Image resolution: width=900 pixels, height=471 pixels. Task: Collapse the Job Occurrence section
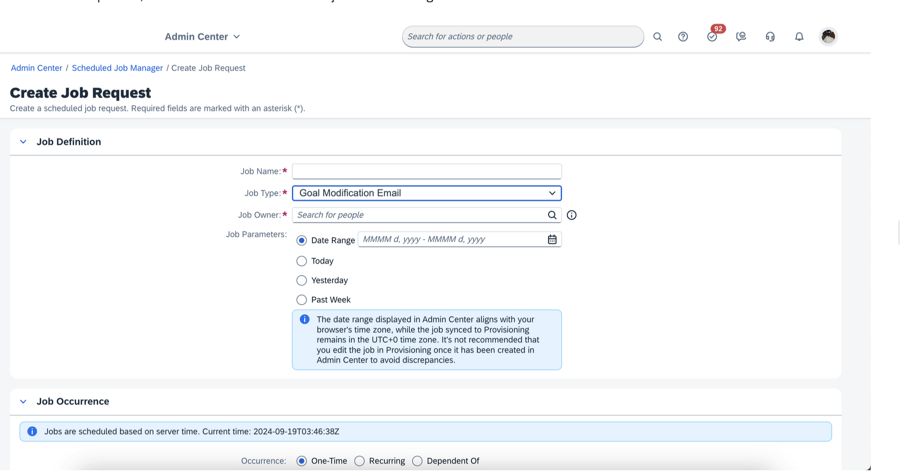(23, 402)
